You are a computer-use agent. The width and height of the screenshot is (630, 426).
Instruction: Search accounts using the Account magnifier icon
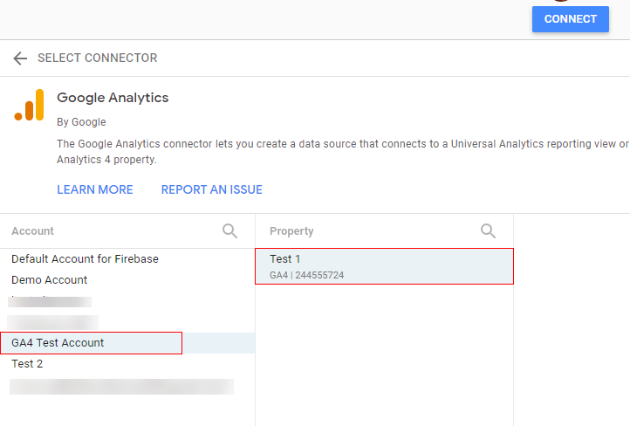click(x=230, y=231)
